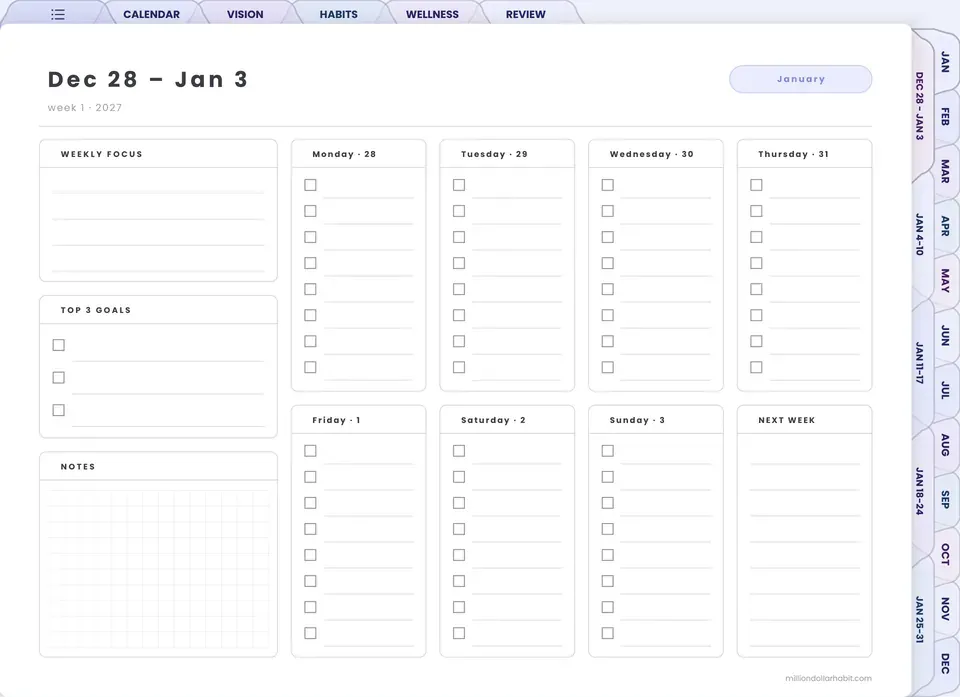Open the APR month side tab
Screen dimensions: 960x697
945,226
